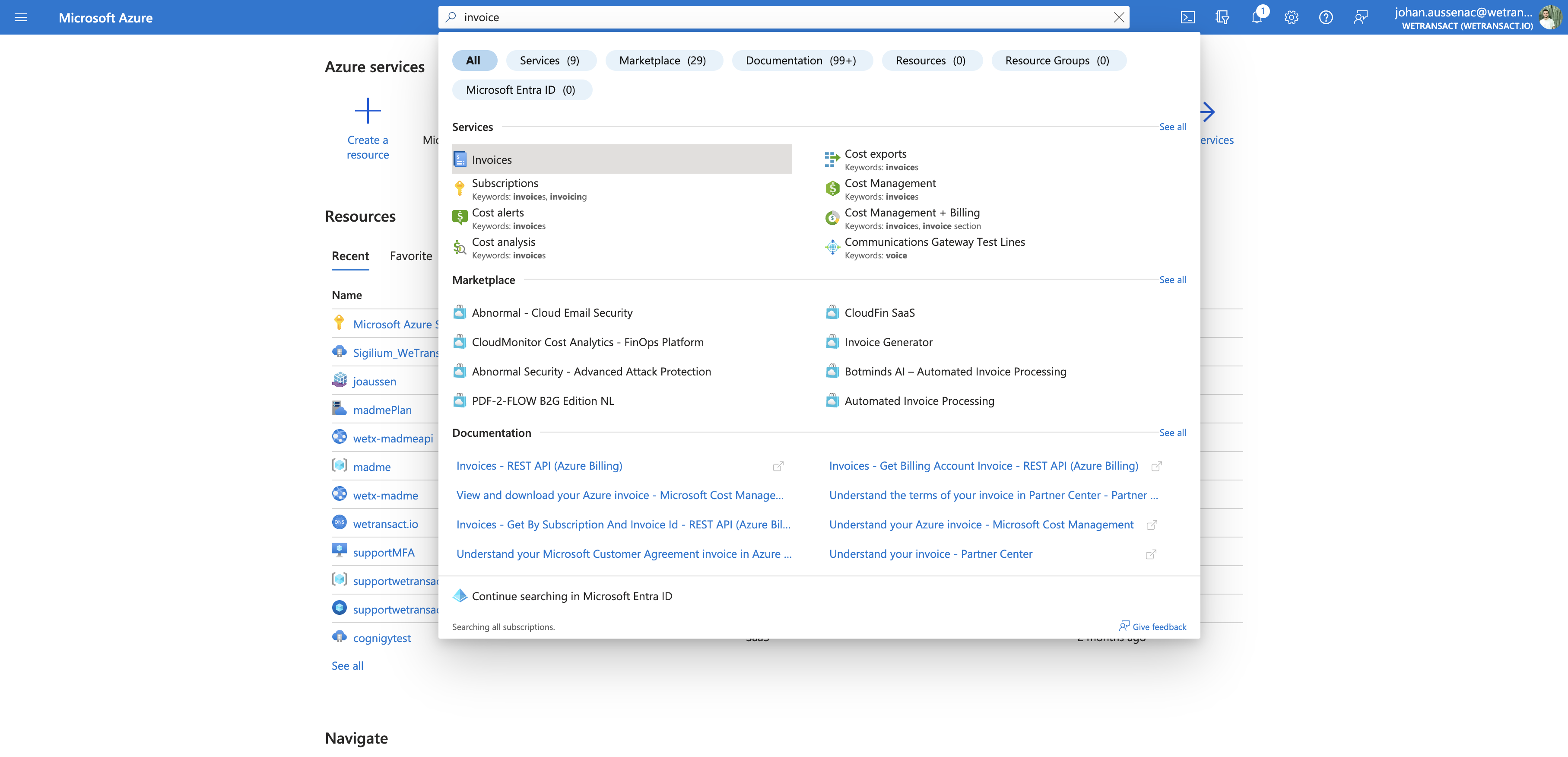Open Invoices - REST API (Azure Billing) doc
Image resolution: width=1568 pixels, height=757 pixels.
click(x=540, y=465)
